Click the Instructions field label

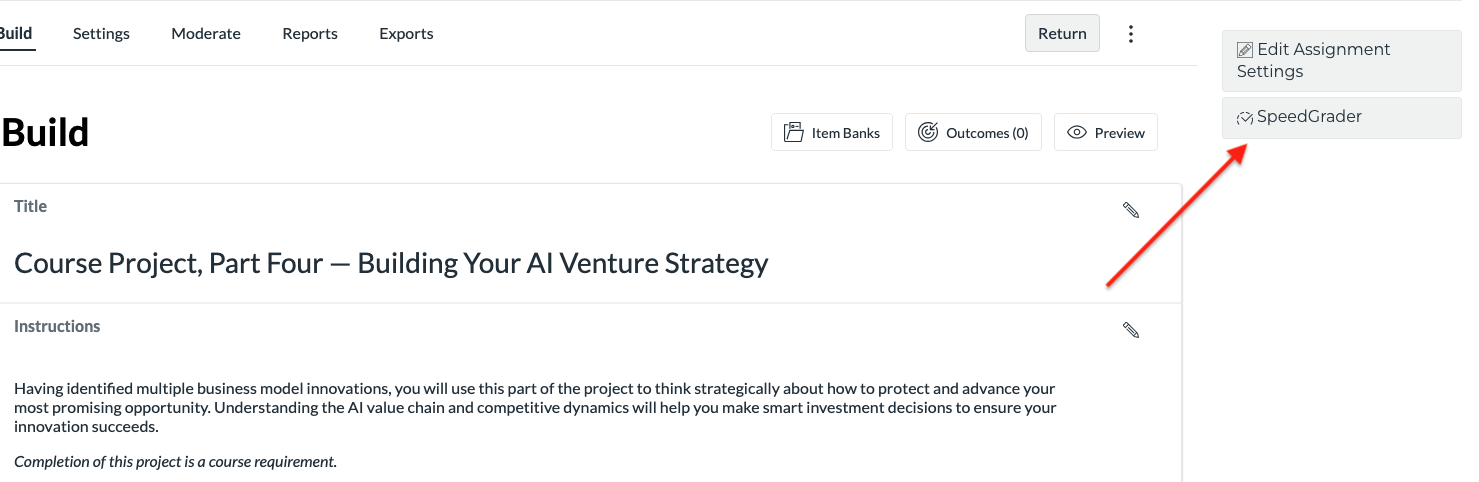pos(57,327)
